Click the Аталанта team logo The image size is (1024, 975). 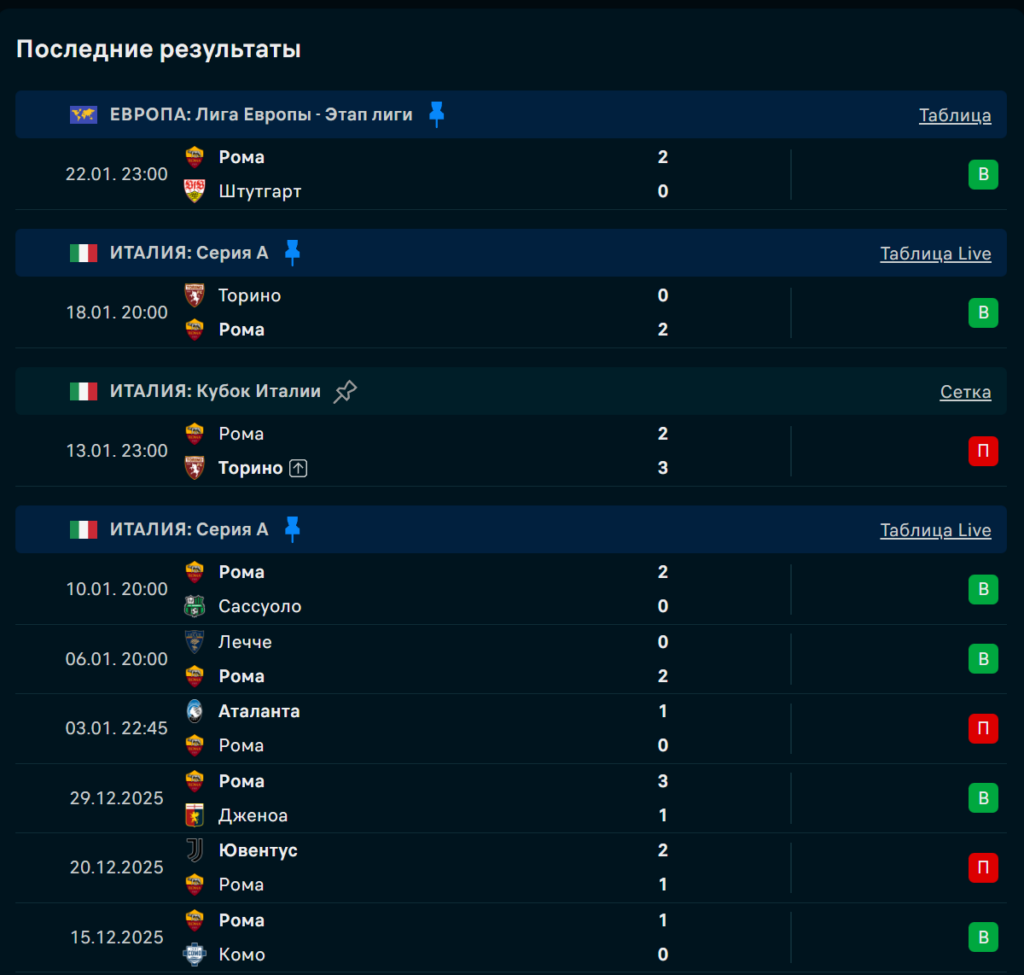[195, 711]
